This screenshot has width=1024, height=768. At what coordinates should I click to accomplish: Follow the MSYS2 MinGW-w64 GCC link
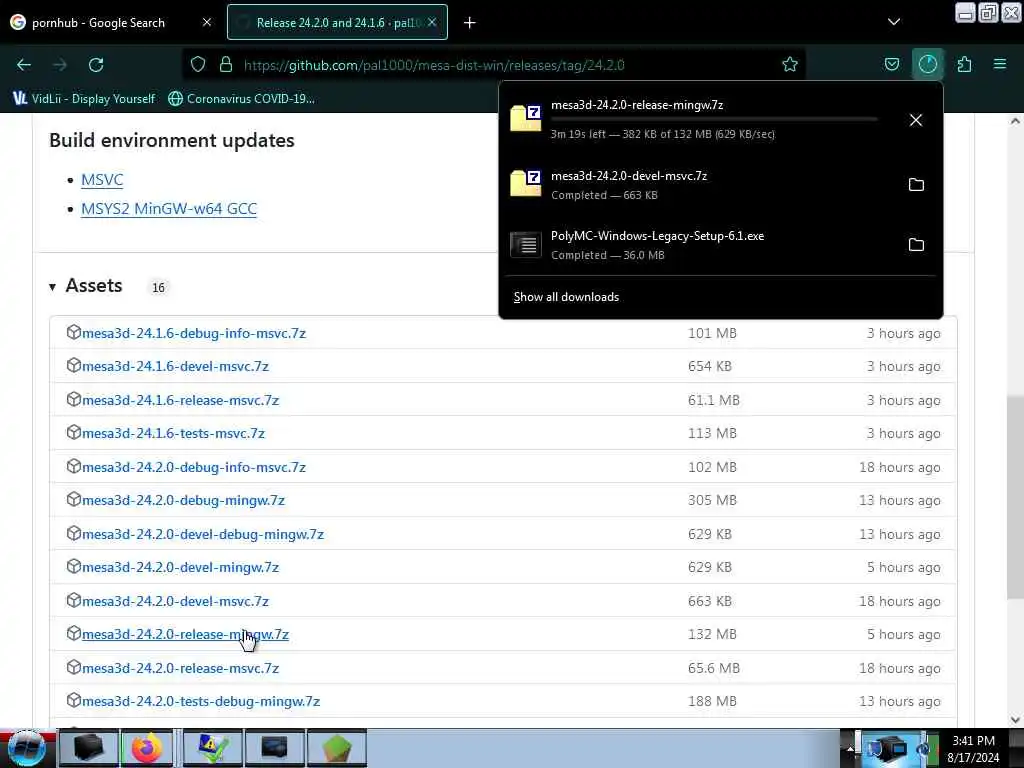pos(169,208)
